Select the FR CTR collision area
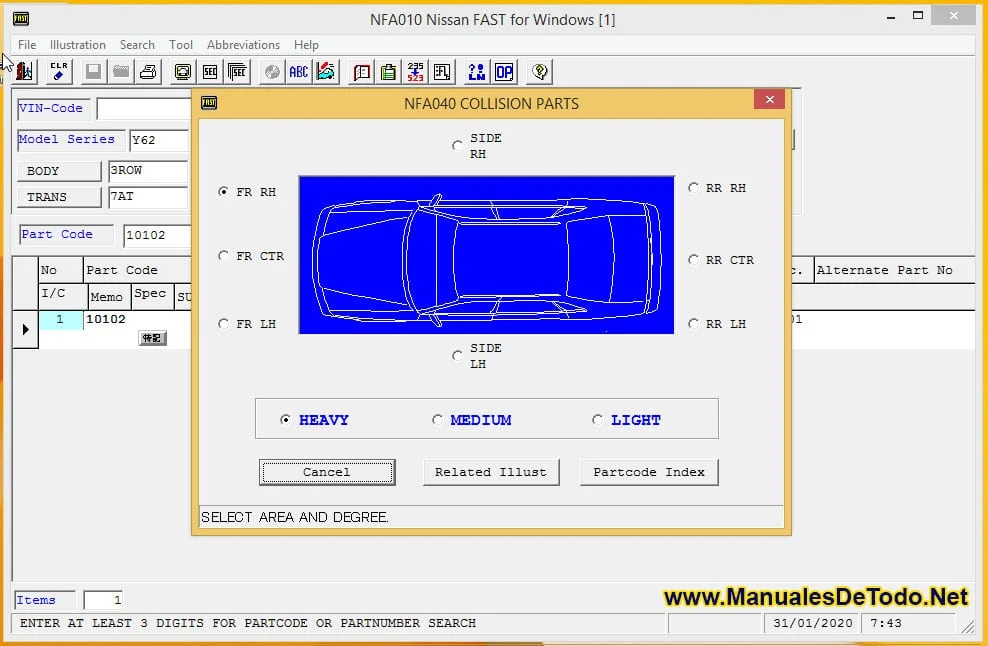The width and height of the screenshot is (988, 646). tap(223, 256)
